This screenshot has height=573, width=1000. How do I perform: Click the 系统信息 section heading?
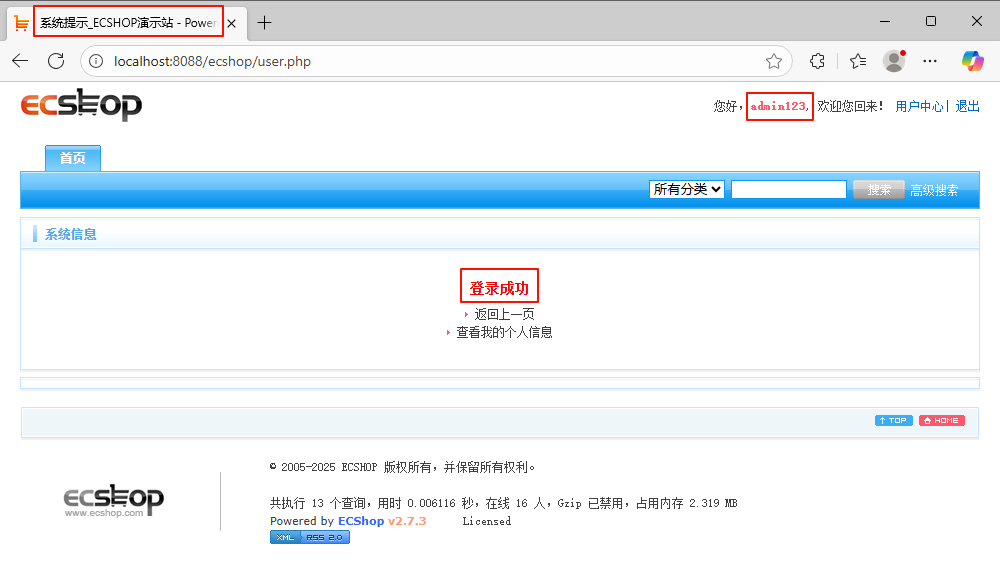tap(71, 234)
